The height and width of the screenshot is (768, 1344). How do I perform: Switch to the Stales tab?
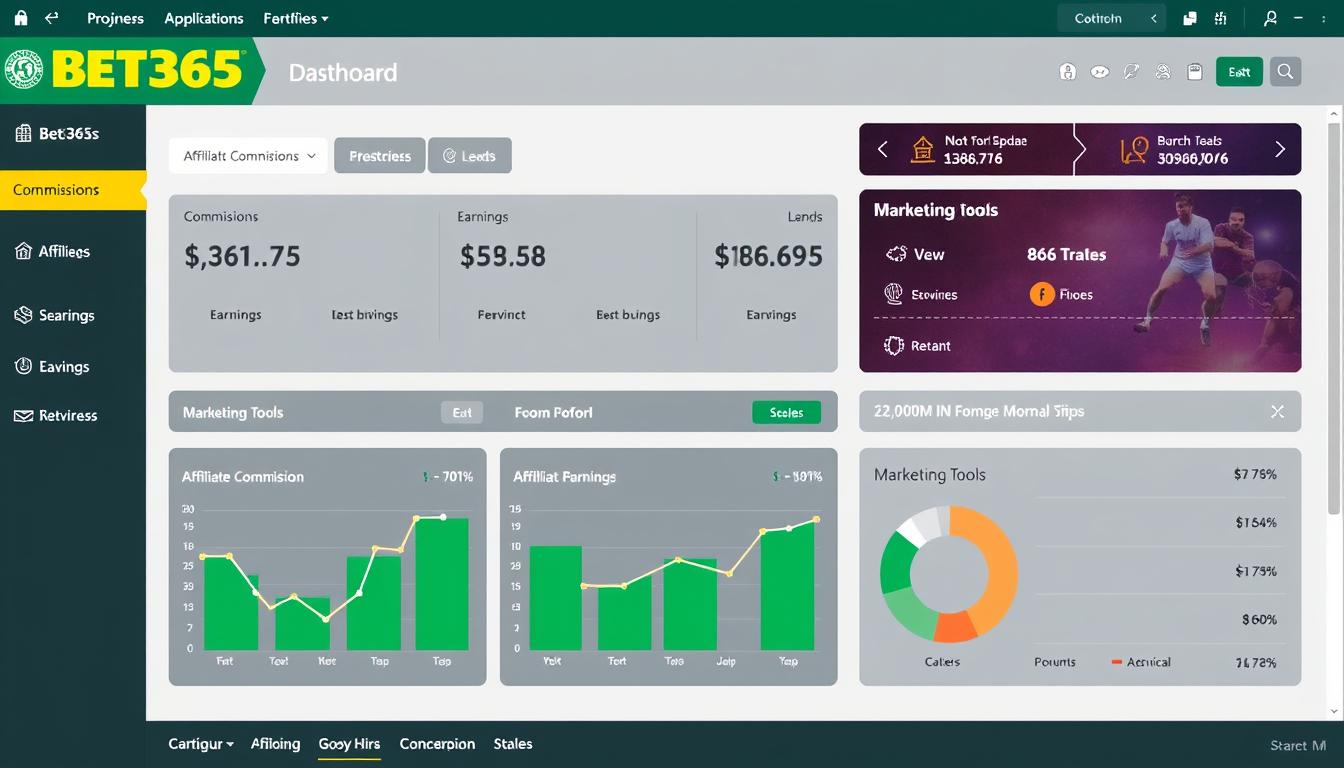pos(513,744)
